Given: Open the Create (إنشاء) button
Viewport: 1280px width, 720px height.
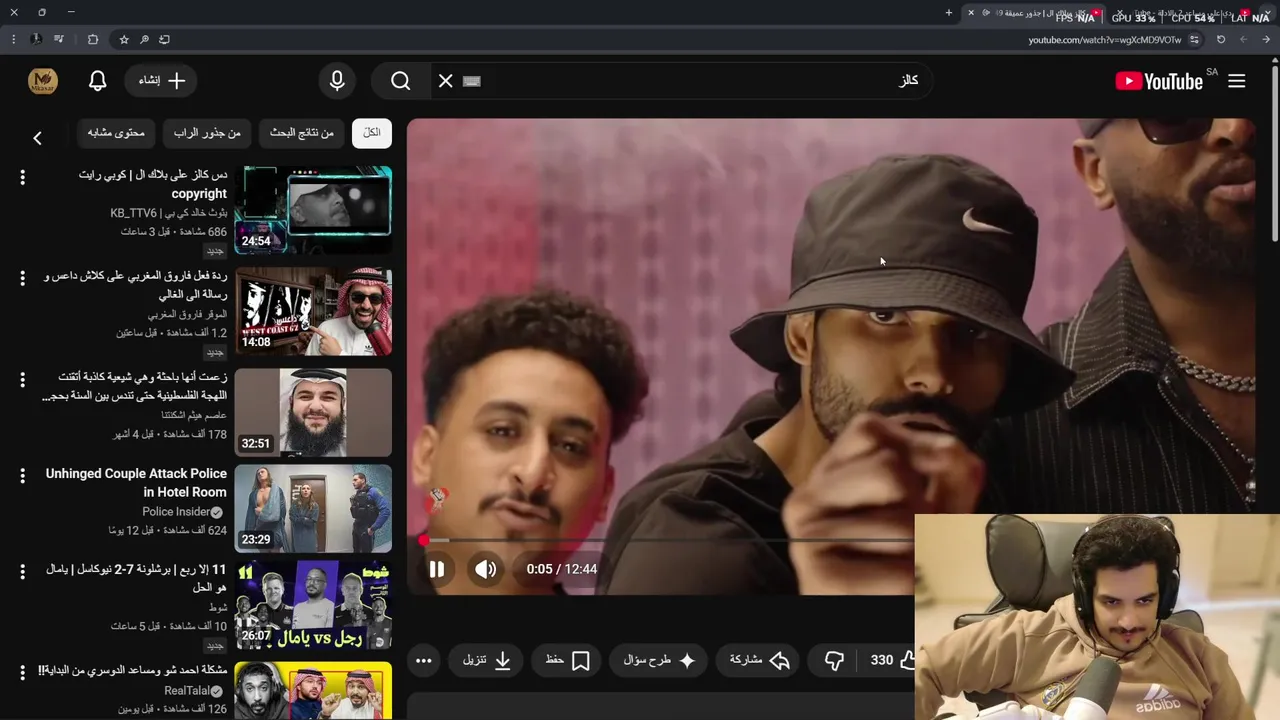Looking at the screenshot, I should coord(161,81).
